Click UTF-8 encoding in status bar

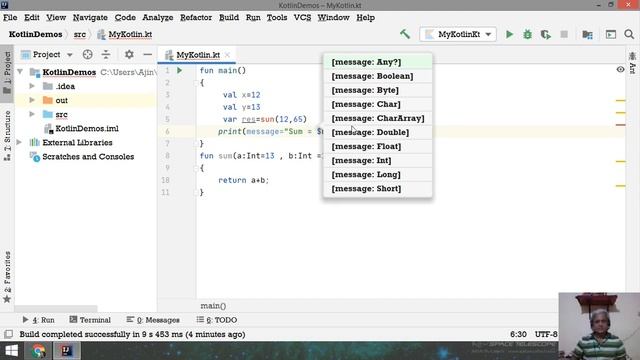546,334
